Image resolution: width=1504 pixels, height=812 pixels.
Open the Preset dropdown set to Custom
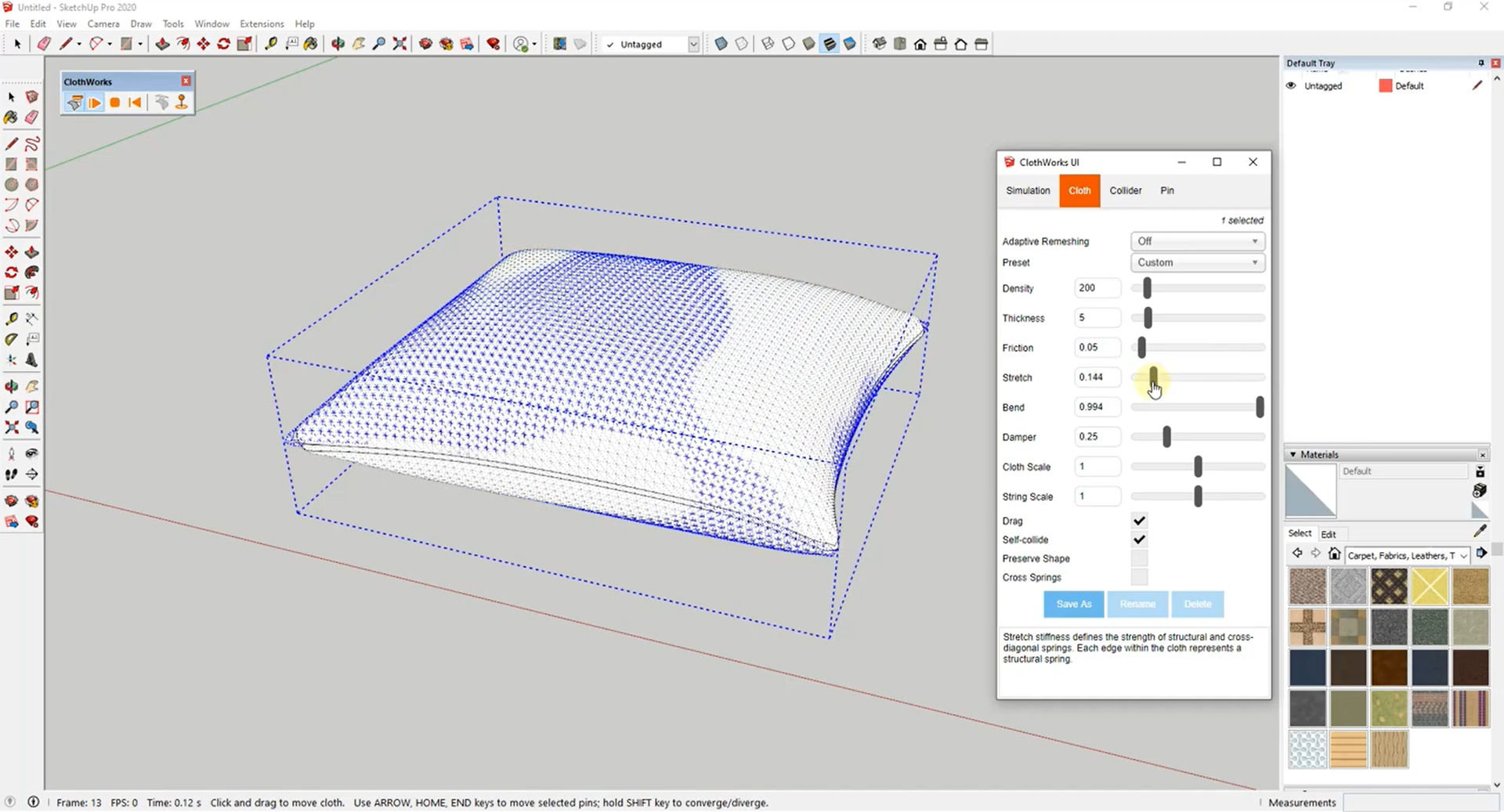tap(1196, 262)
